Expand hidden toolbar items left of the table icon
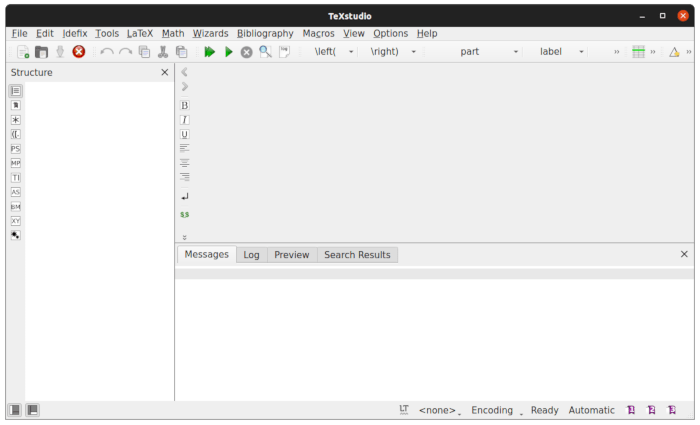This screenshot has width=700, height=425. tap(617, 52)
